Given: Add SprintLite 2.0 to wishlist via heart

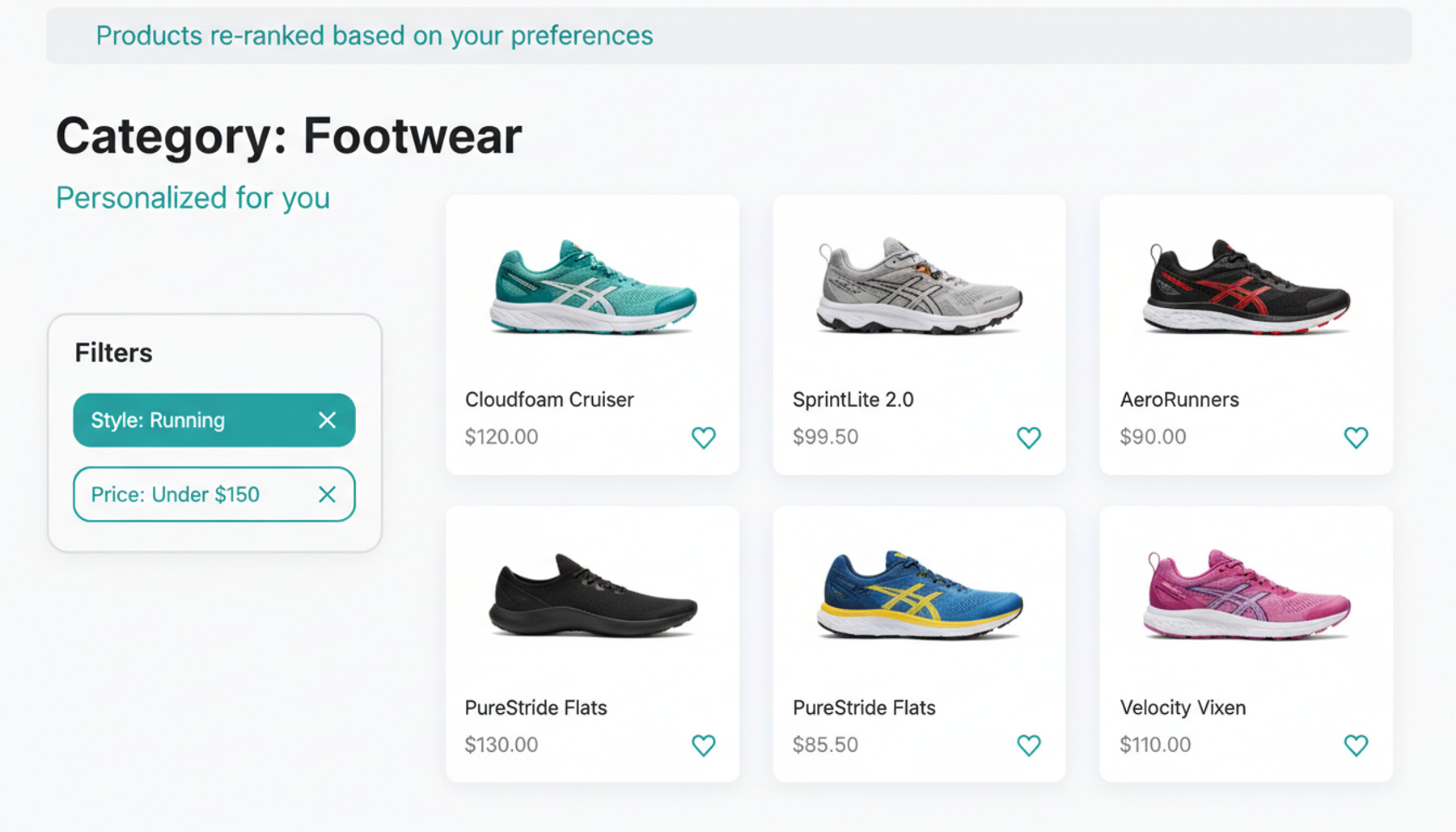Looking at the screenshot, I should click(x=1028, y=437).
